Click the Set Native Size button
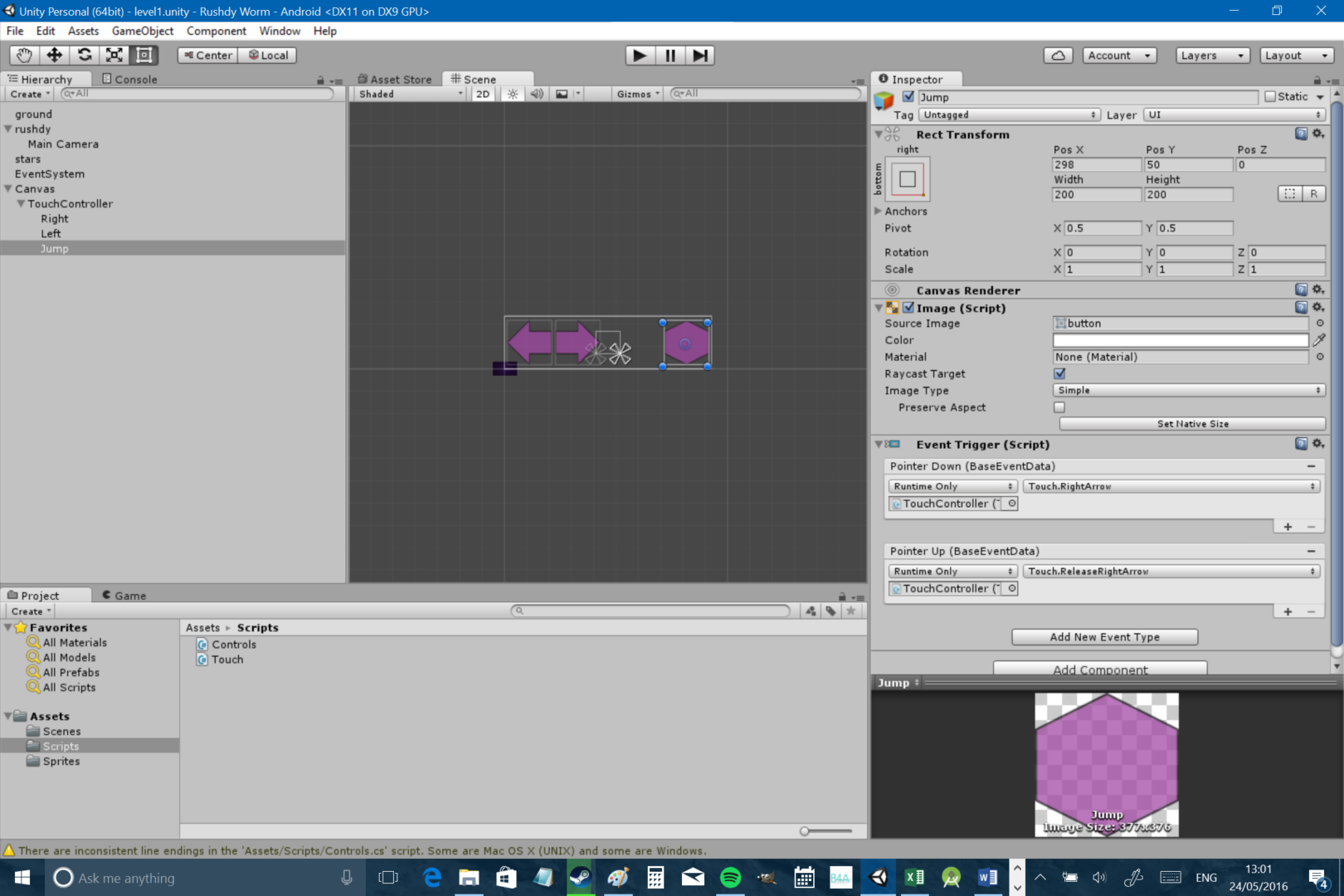 (1192, 423)
